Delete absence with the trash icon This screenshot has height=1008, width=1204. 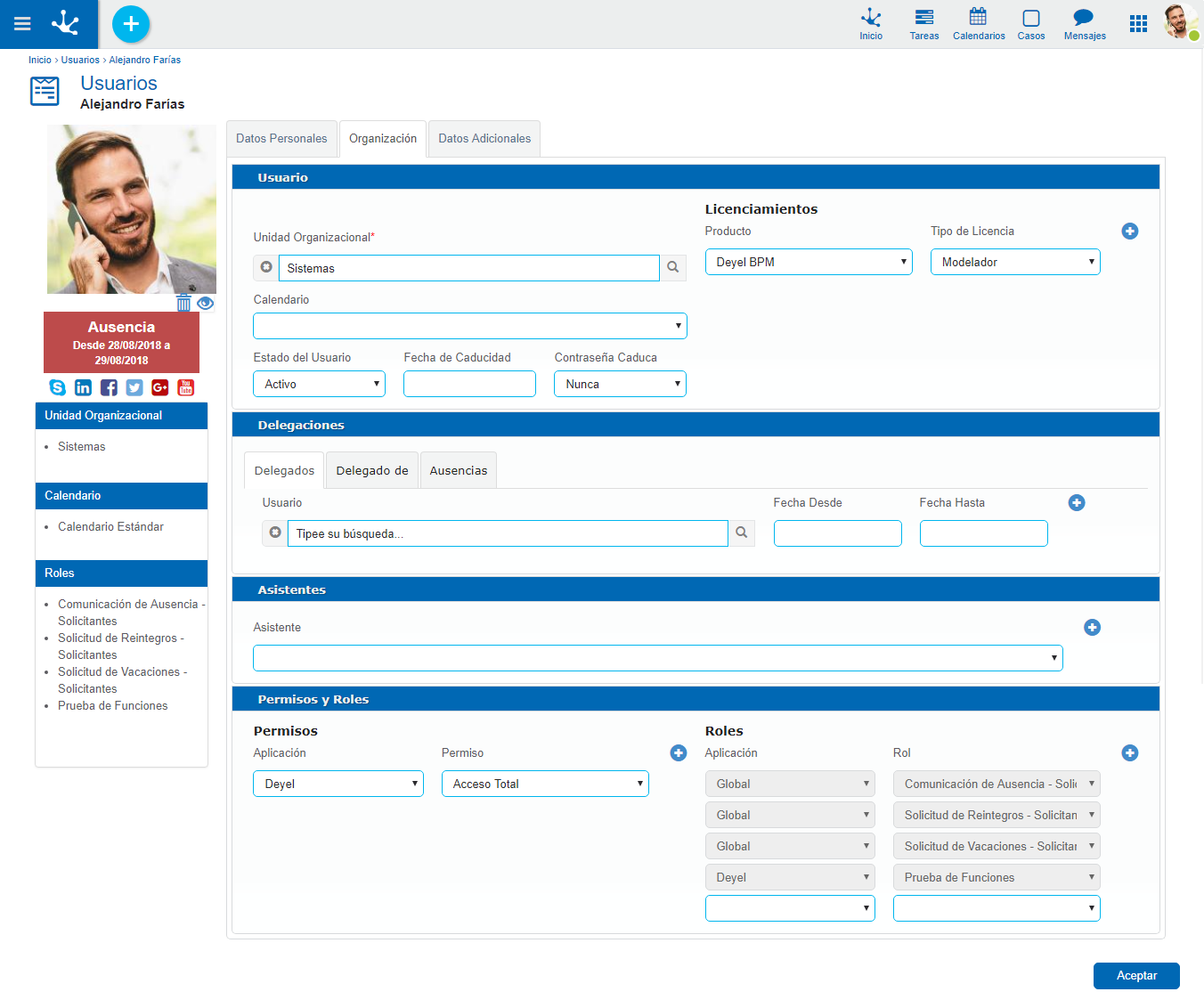click(x=183, y=303)
